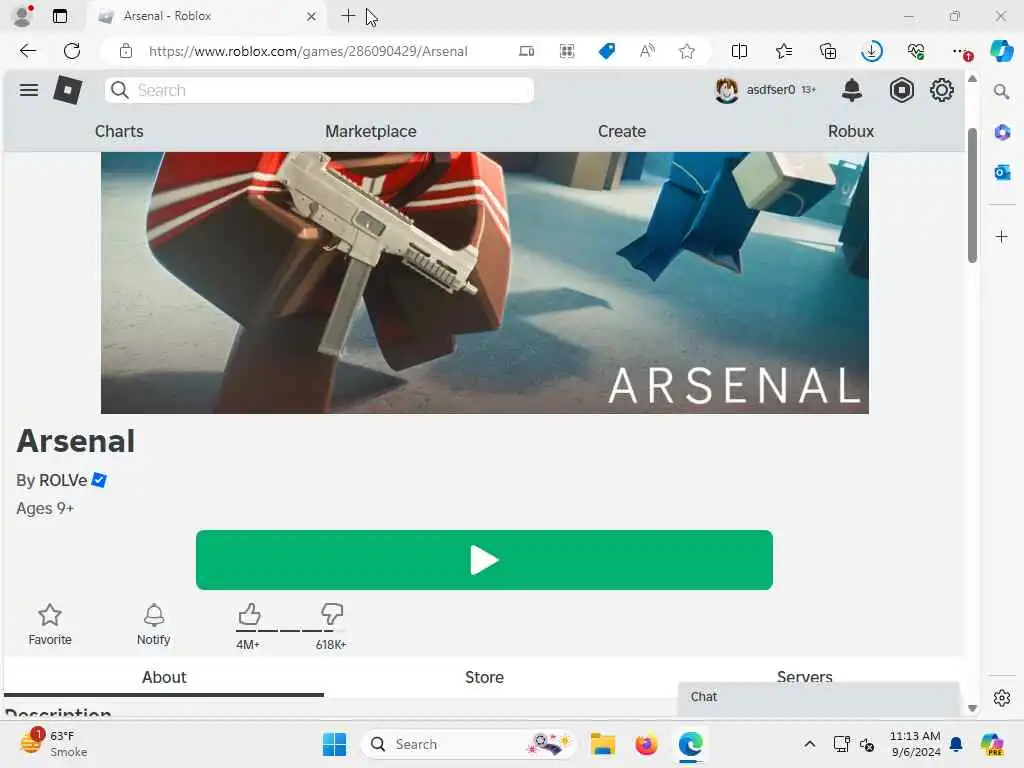The image size is (1024, 768).
Task: Open the Windows Start menu
Action: [334, 744]
